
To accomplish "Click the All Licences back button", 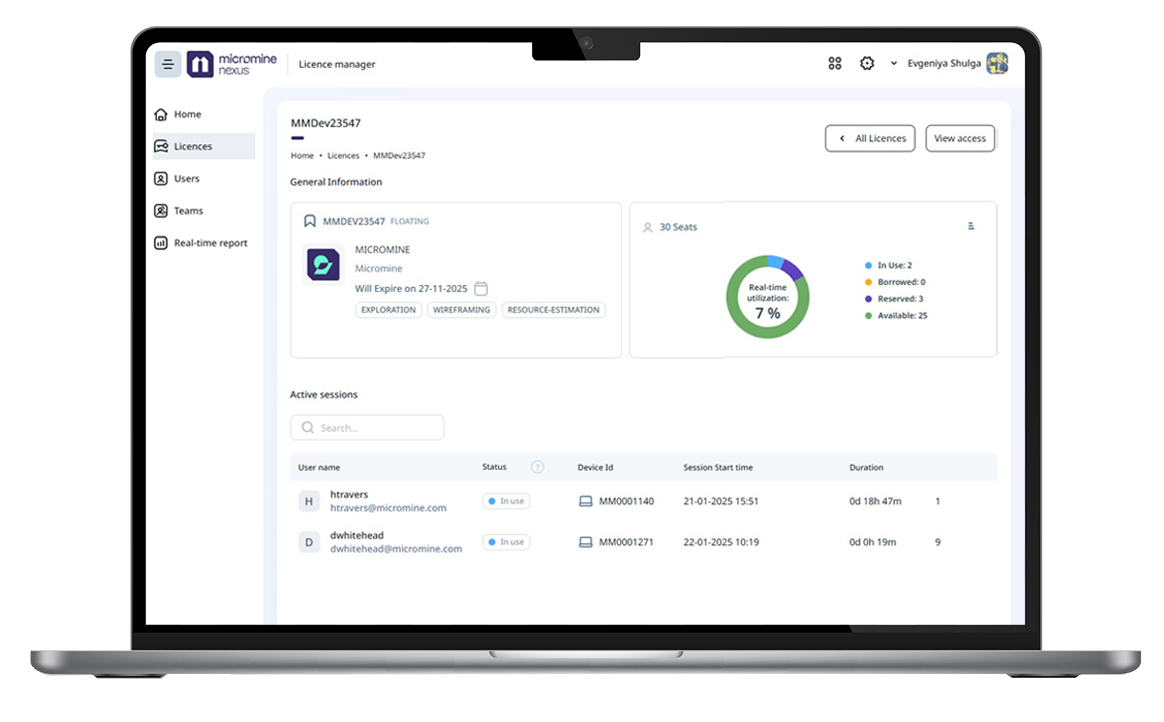I will point(870,139).
